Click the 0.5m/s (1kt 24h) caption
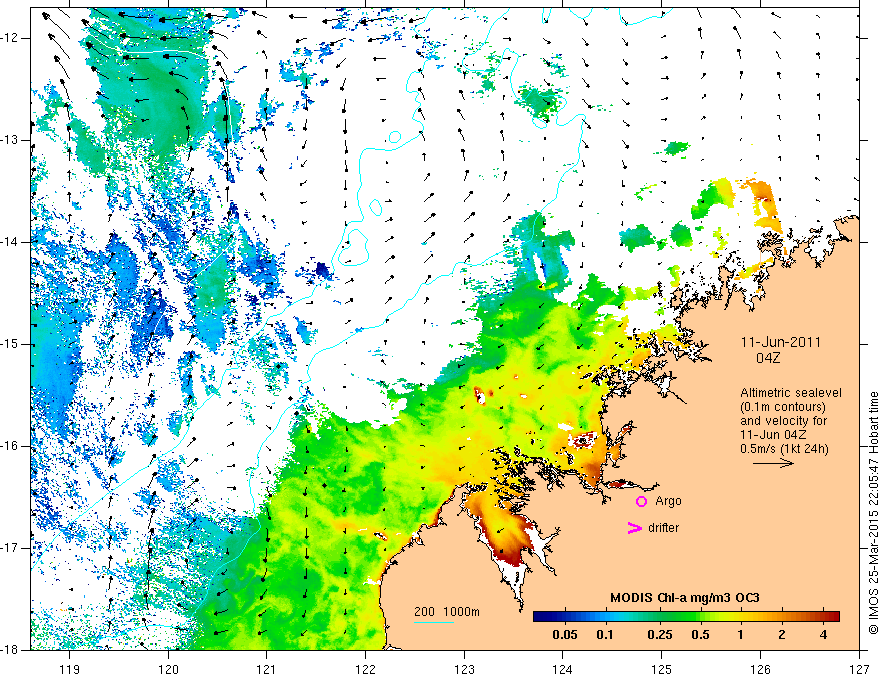 [x=784, y=448]
